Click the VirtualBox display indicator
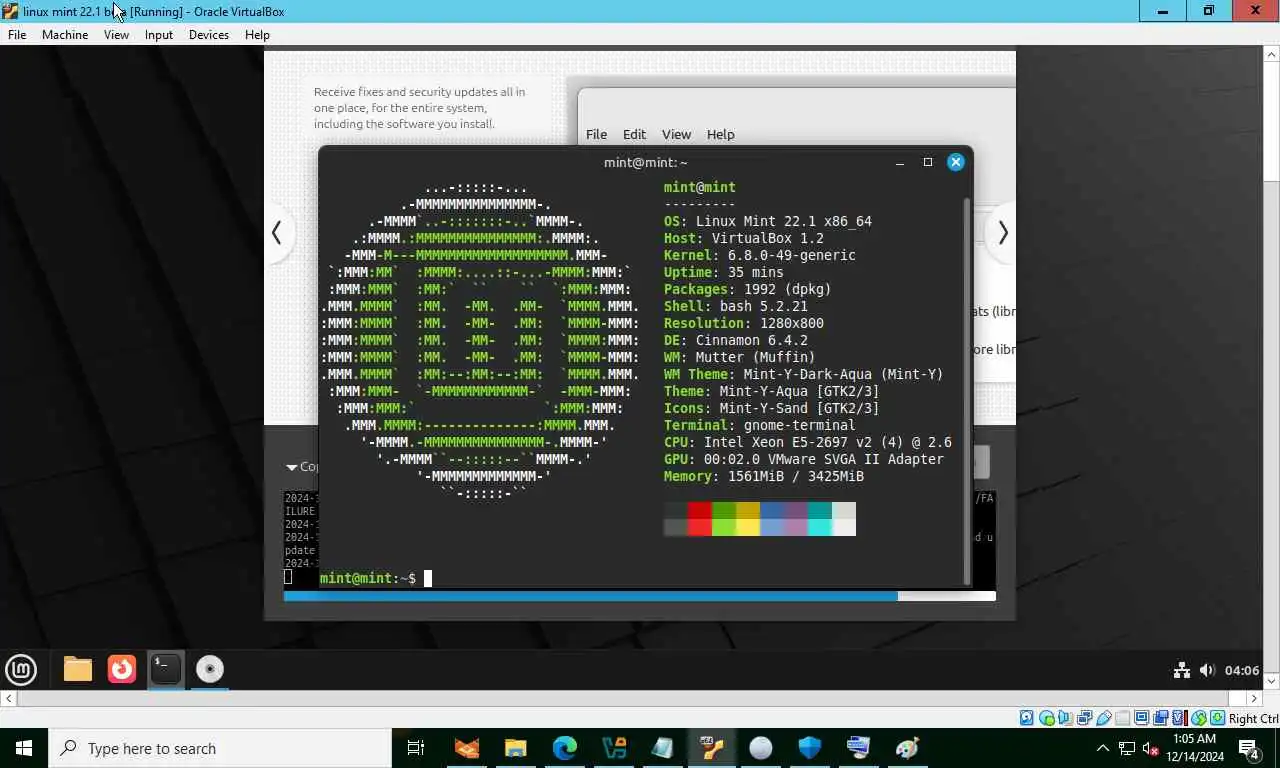This screenshot has height=768, width=1280. coord(1142,718)
